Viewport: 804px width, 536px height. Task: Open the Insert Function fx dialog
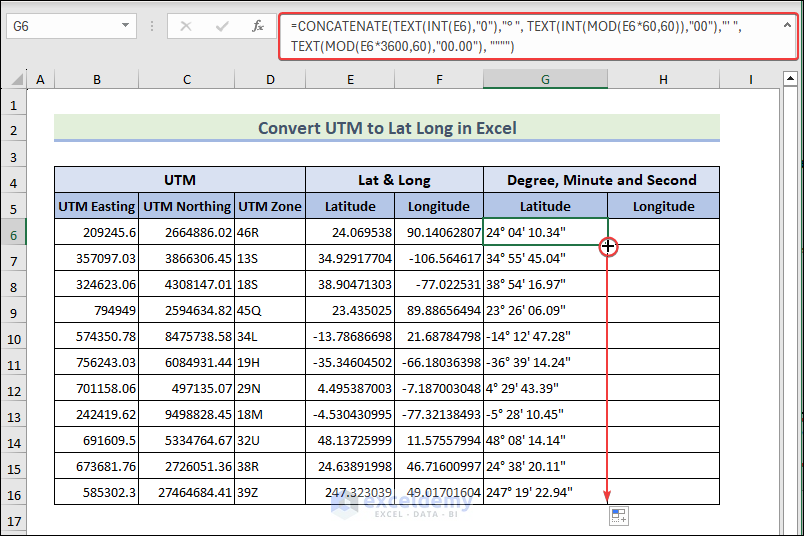click(x=258, y=26)
